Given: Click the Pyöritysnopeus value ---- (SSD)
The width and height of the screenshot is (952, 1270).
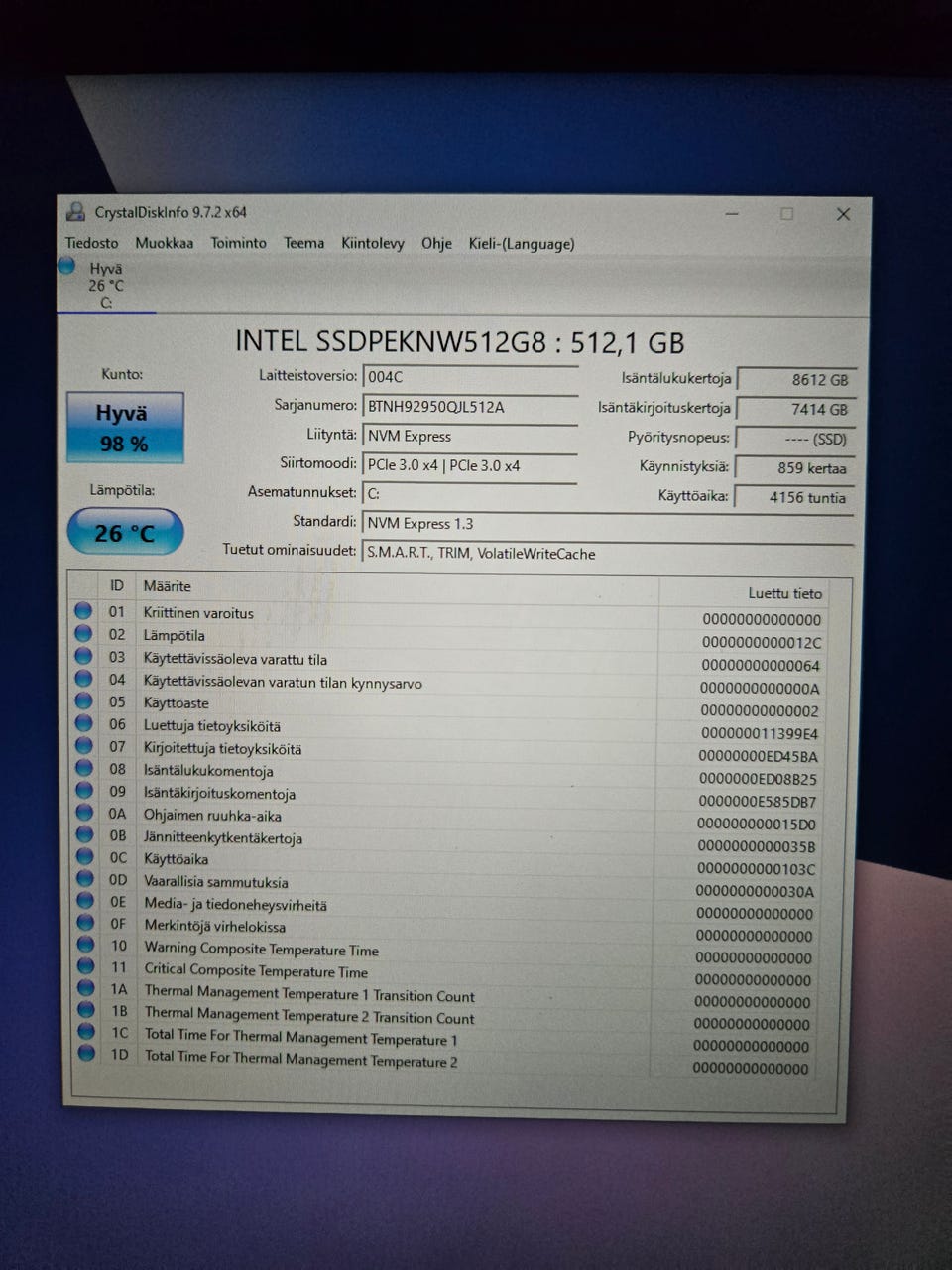Looking at the screenshot, I should 796,439.
